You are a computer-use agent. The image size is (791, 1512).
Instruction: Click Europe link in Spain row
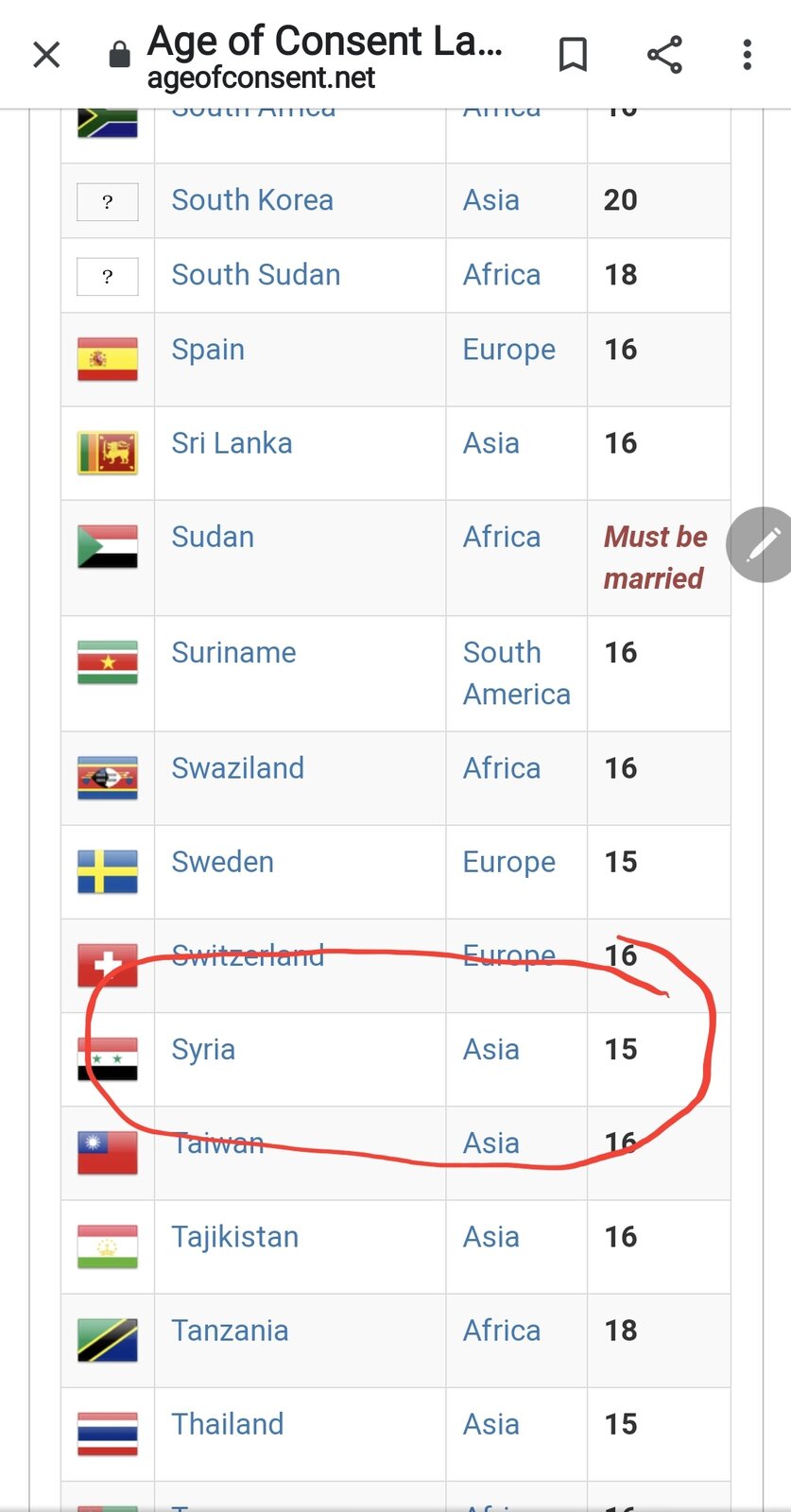508,350
